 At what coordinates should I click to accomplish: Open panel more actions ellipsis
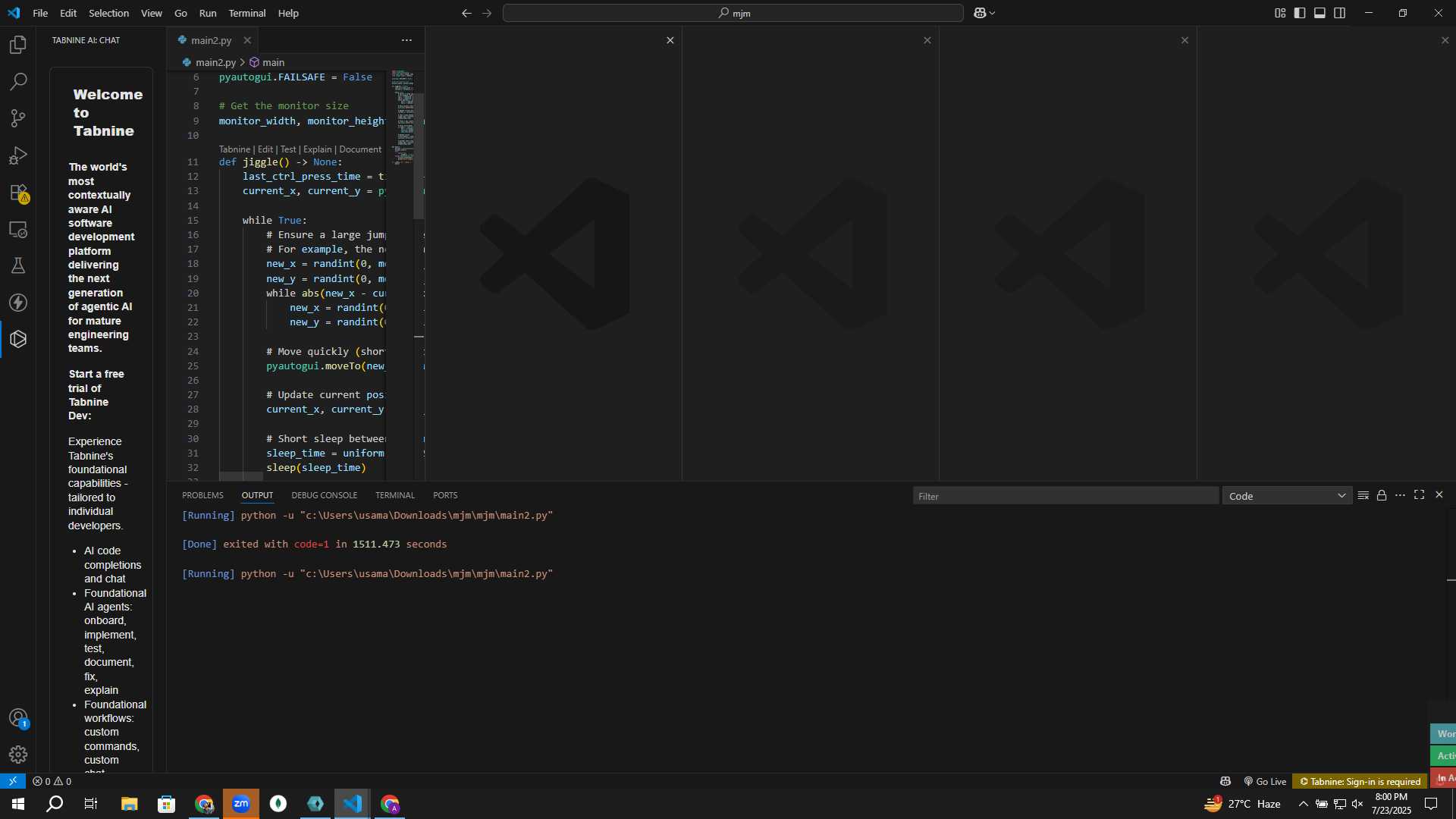1400,495
